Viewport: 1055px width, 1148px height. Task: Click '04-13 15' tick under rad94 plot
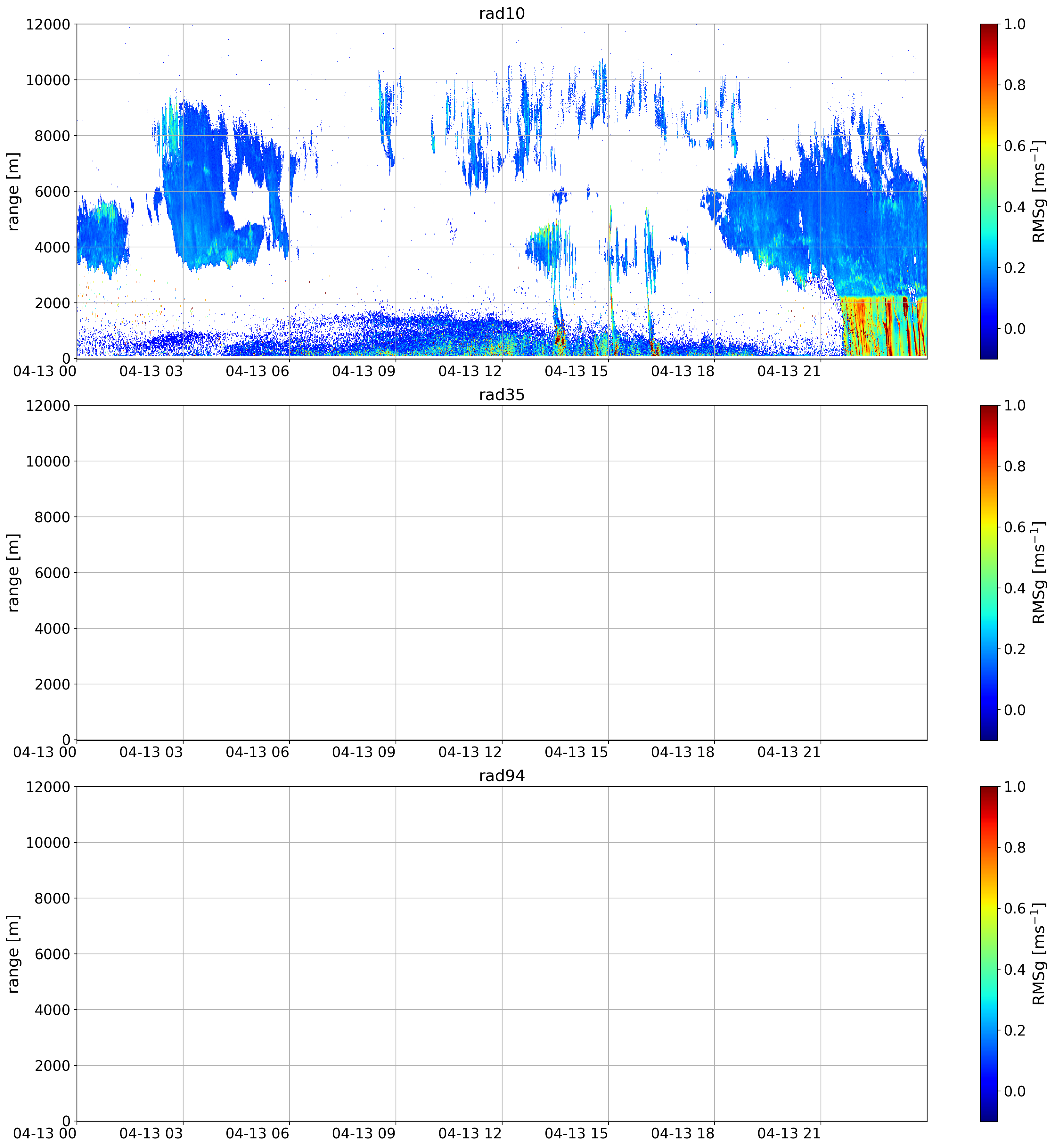point(577,1134)
